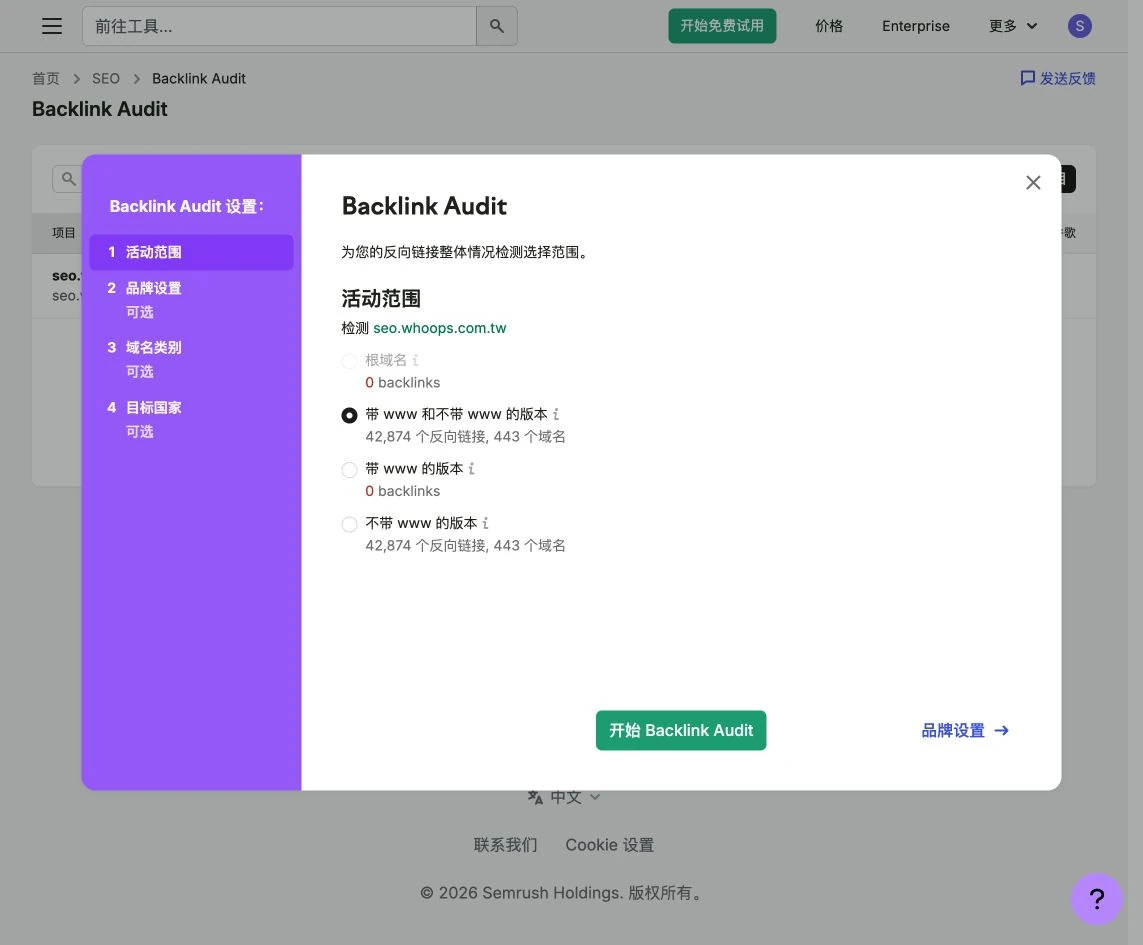Select the 带 www 和不带 www 的版本 radio

349,415
